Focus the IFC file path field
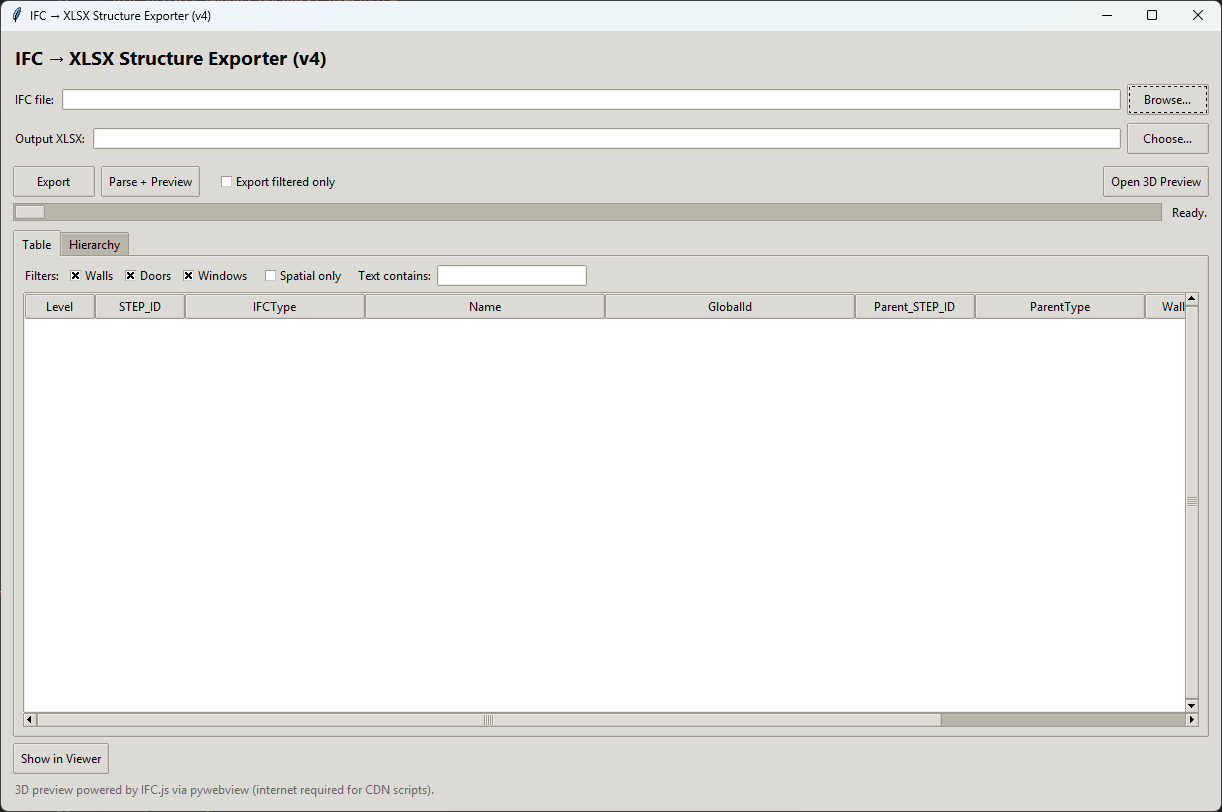This screenshot has height=812, width=1222. [x=591, y=100]
